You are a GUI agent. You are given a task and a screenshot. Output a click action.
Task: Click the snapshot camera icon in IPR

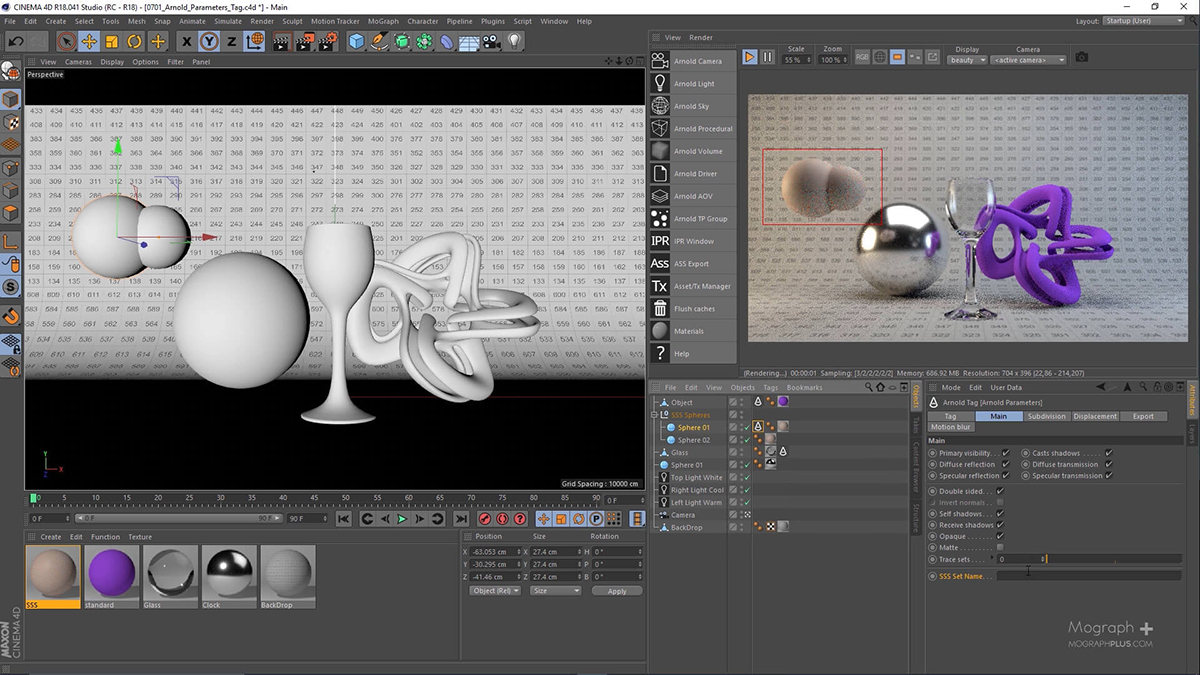click(1082, 57)
